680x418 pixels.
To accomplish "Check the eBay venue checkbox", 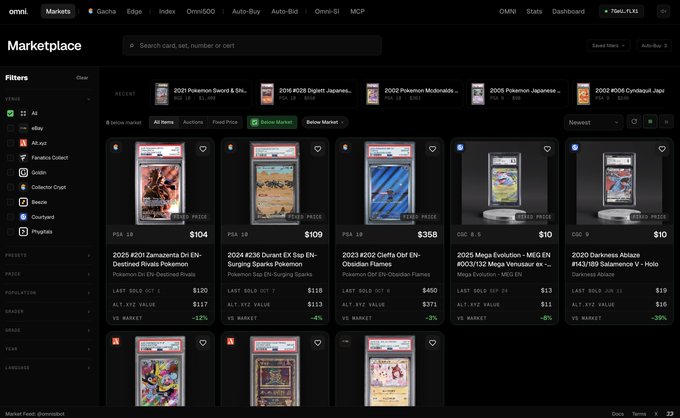I will coord(10,128).
